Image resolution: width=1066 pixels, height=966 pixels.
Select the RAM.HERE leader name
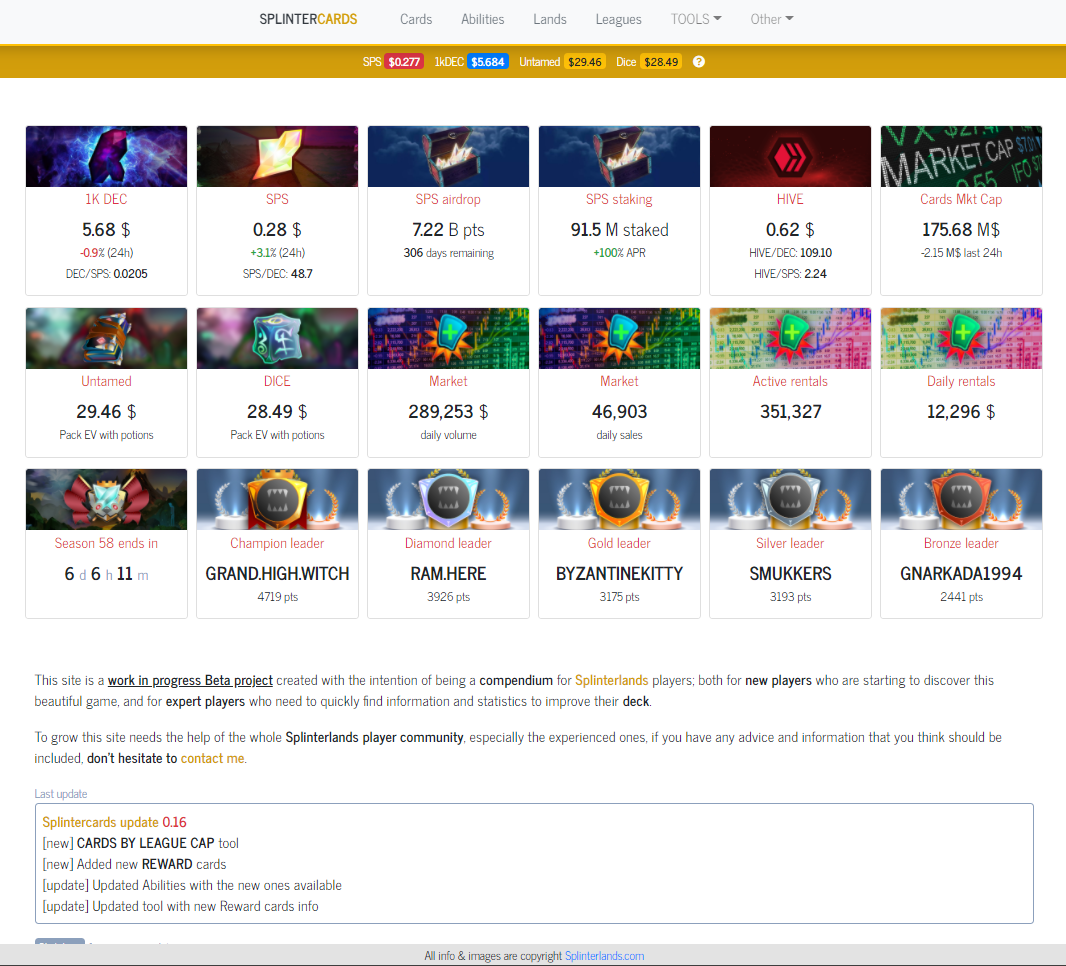(448, 574)
